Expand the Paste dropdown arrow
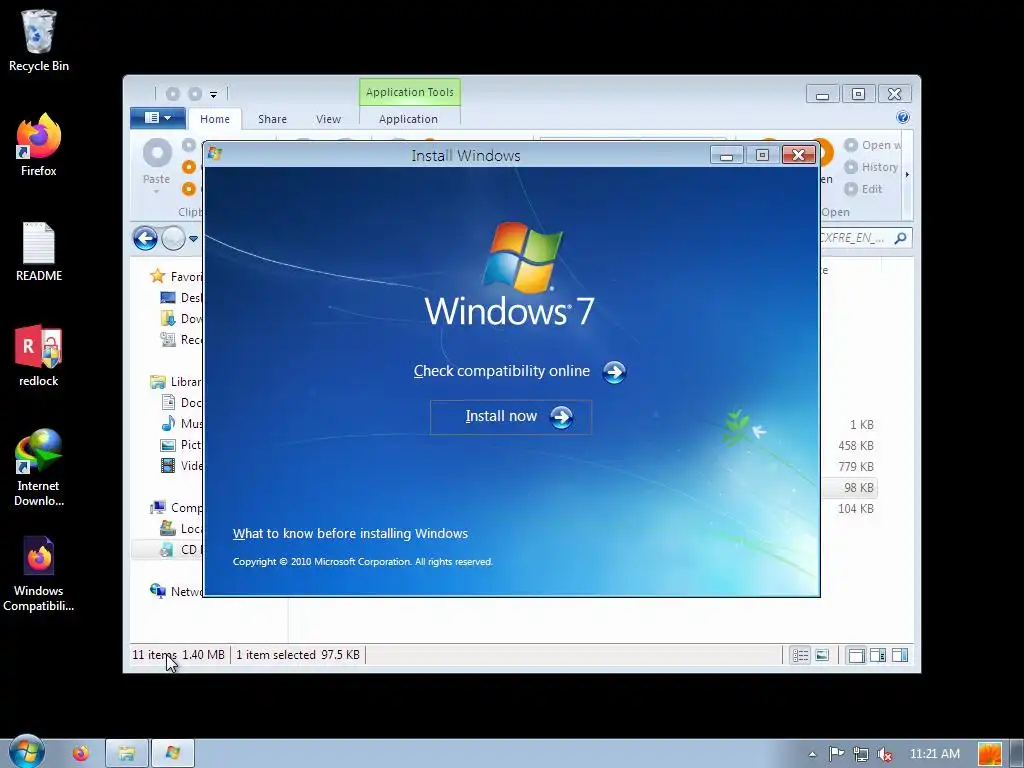1024x768 pixels. 156,192
